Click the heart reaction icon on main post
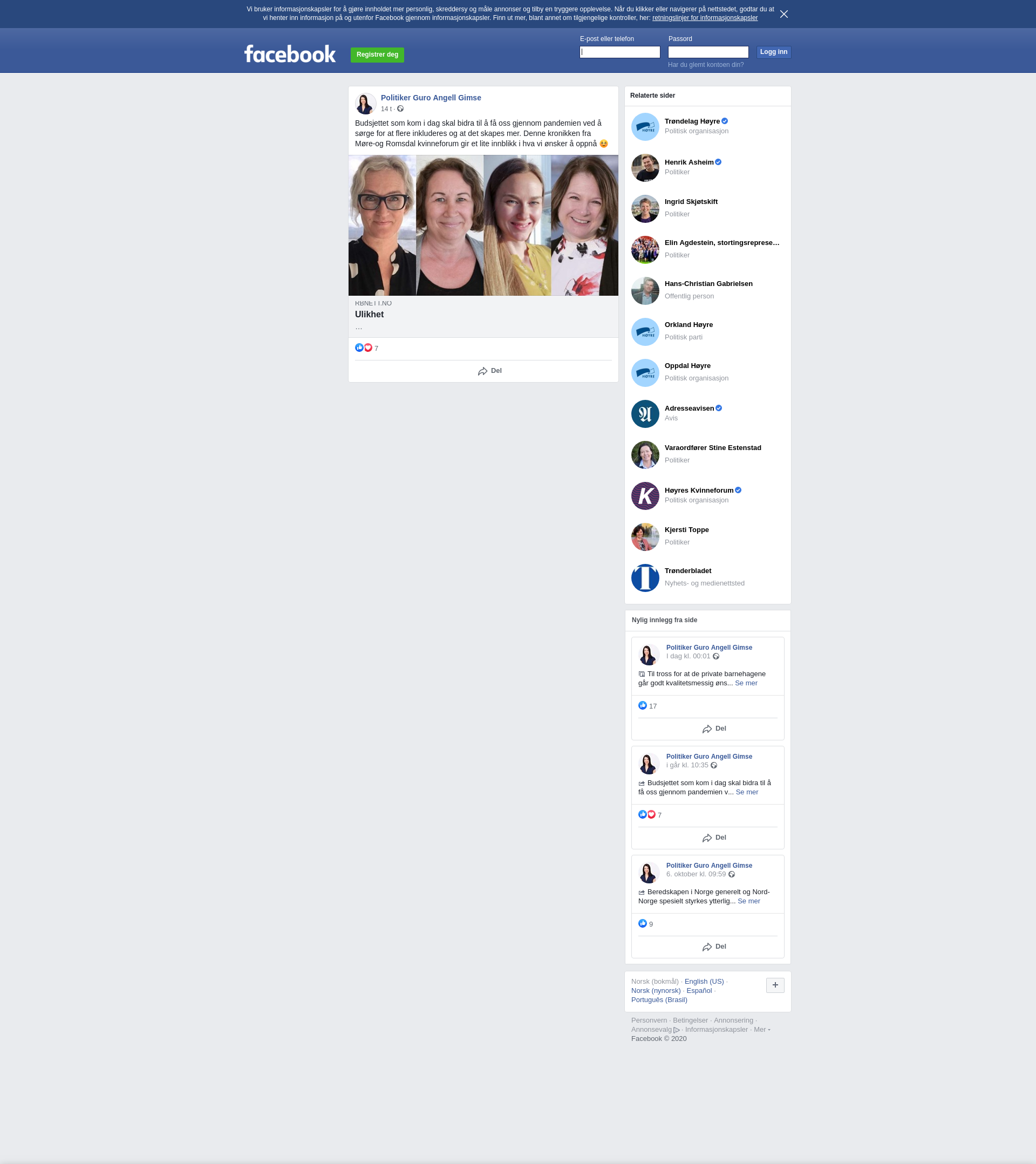This screenshot has width=1036, height=1164. tap(368, 348)
